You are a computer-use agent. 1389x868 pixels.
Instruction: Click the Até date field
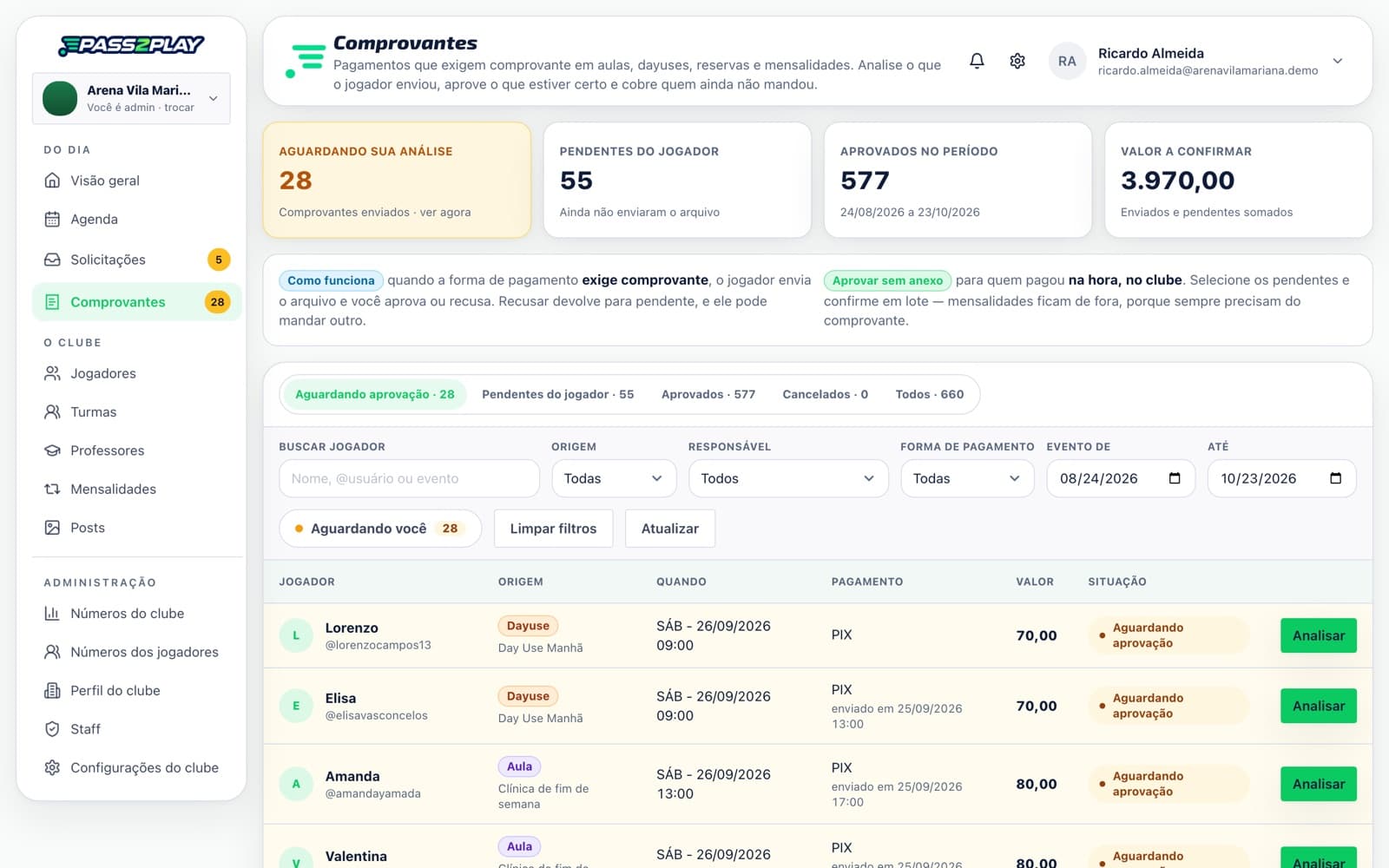coord(1281,478)
